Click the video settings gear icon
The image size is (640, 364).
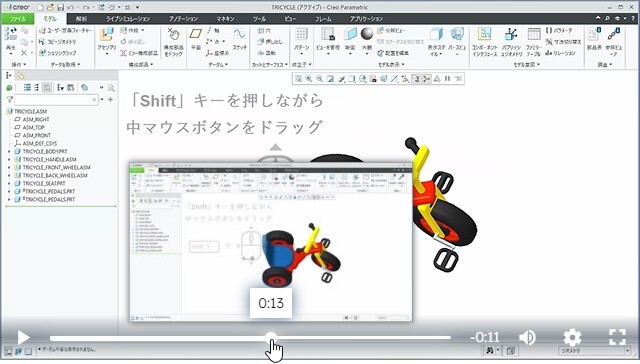572,337
